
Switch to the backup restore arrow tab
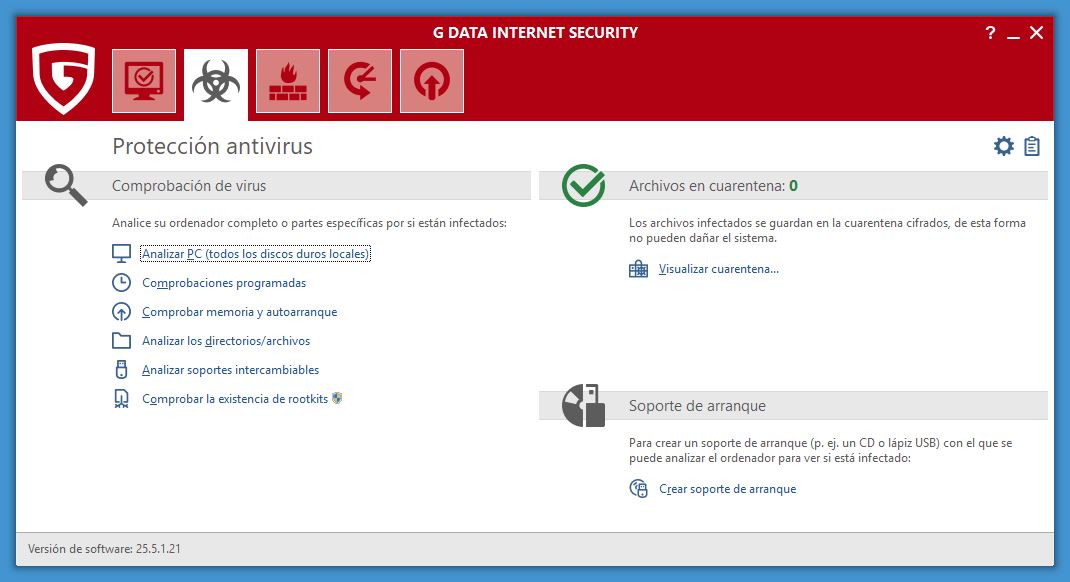pyautogui.click(x=360, y=81)
